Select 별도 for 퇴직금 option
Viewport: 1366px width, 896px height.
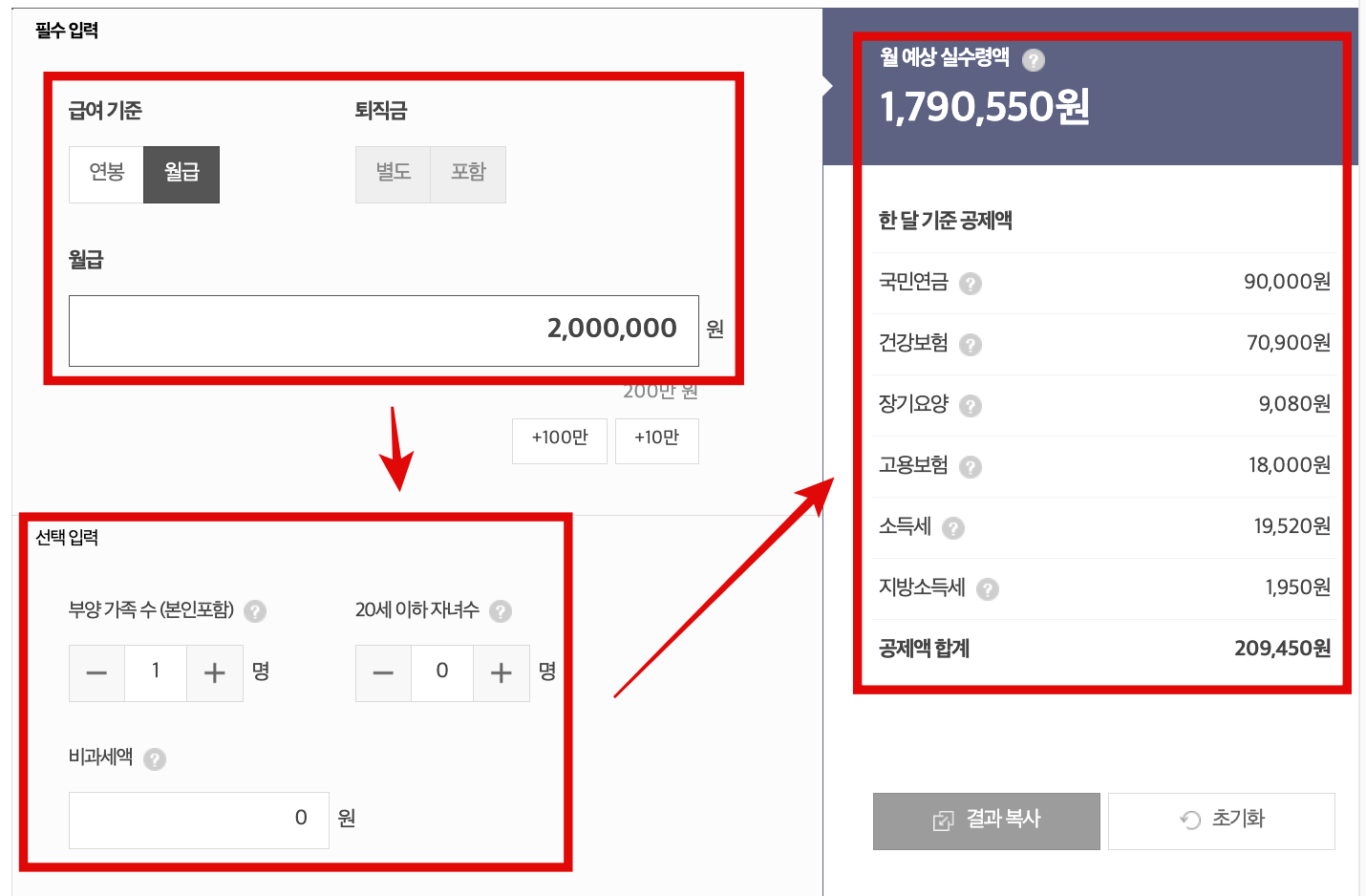[x=393, y=174]
